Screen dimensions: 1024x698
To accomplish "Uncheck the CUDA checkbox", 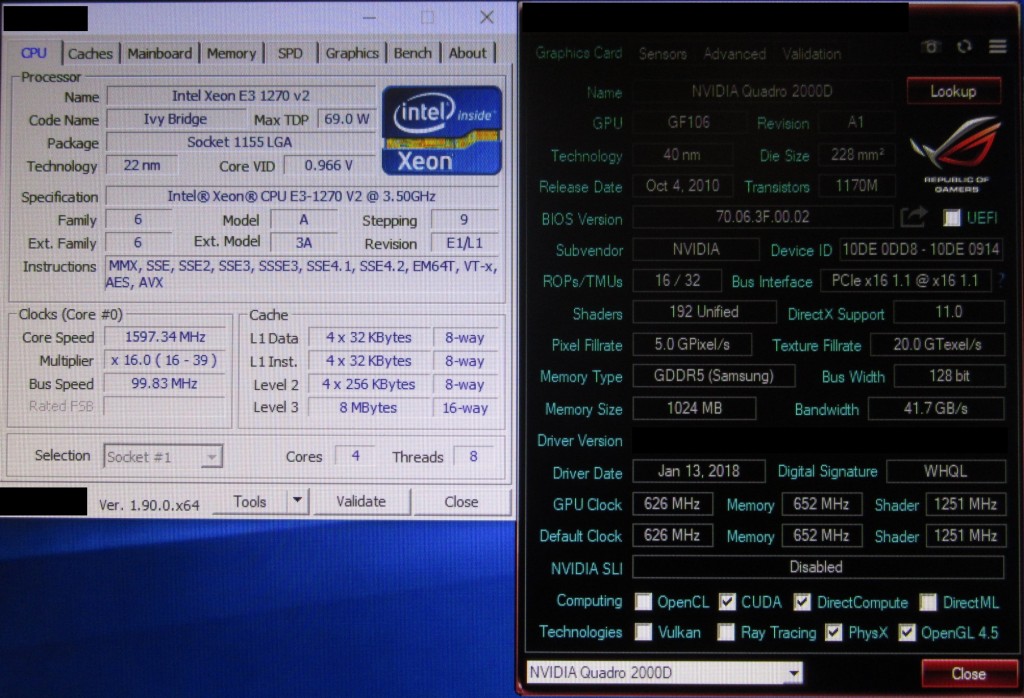I will [x=727, y=602].
